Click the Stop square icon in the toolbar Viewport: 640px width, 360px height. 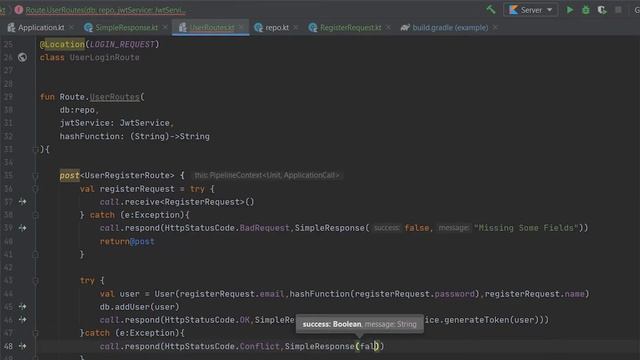coord(618,10)
